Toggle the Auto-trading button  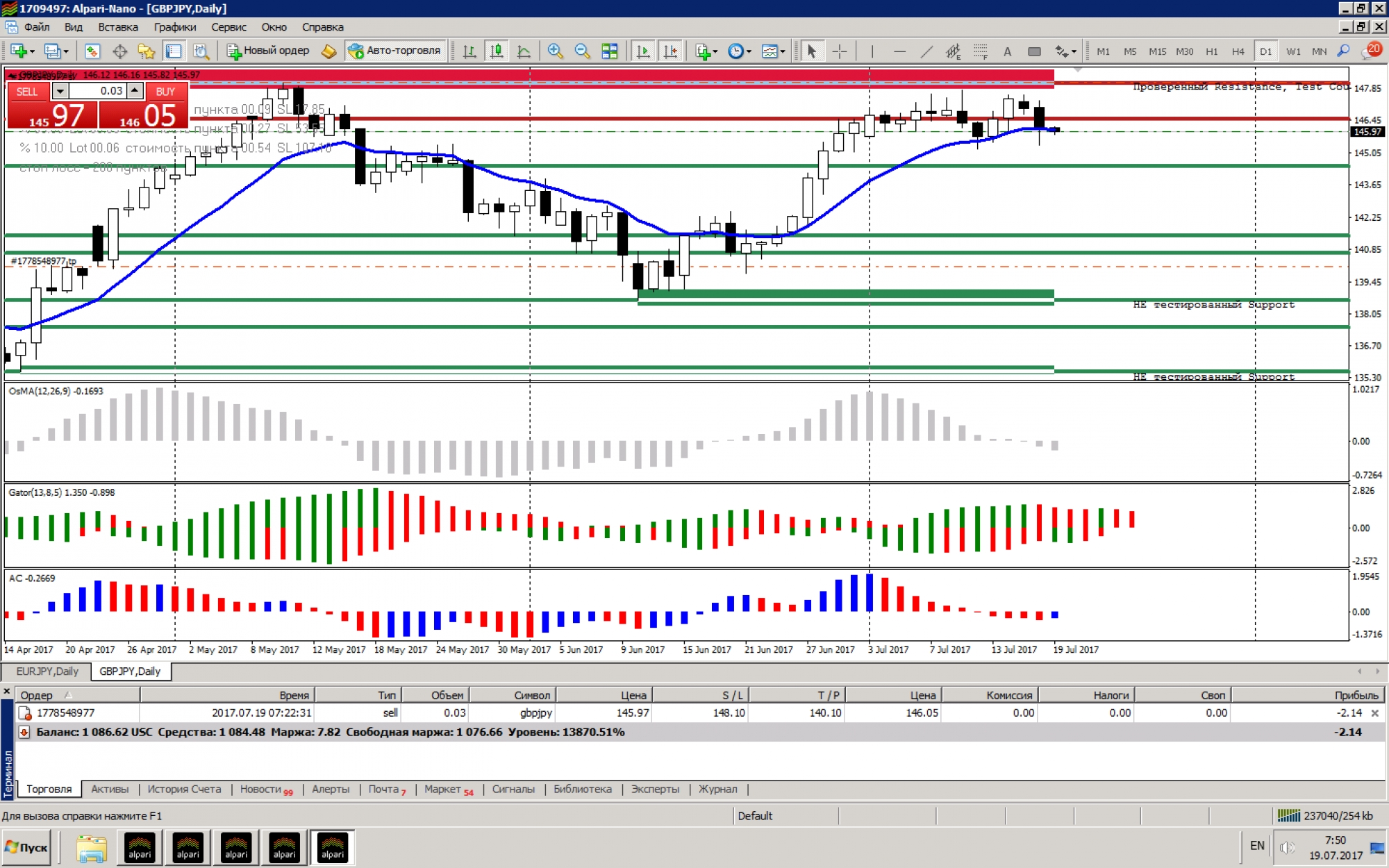coord(395,51)
